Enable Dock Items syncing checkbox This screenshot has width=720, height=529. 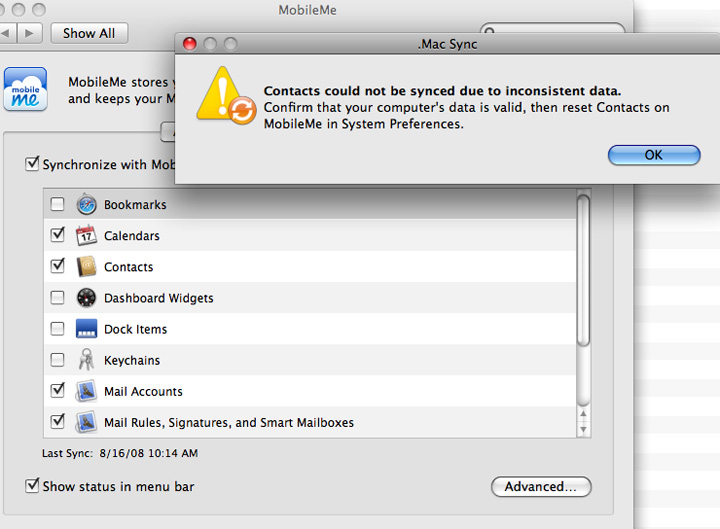pyautogui.click(x=57, y=329)
